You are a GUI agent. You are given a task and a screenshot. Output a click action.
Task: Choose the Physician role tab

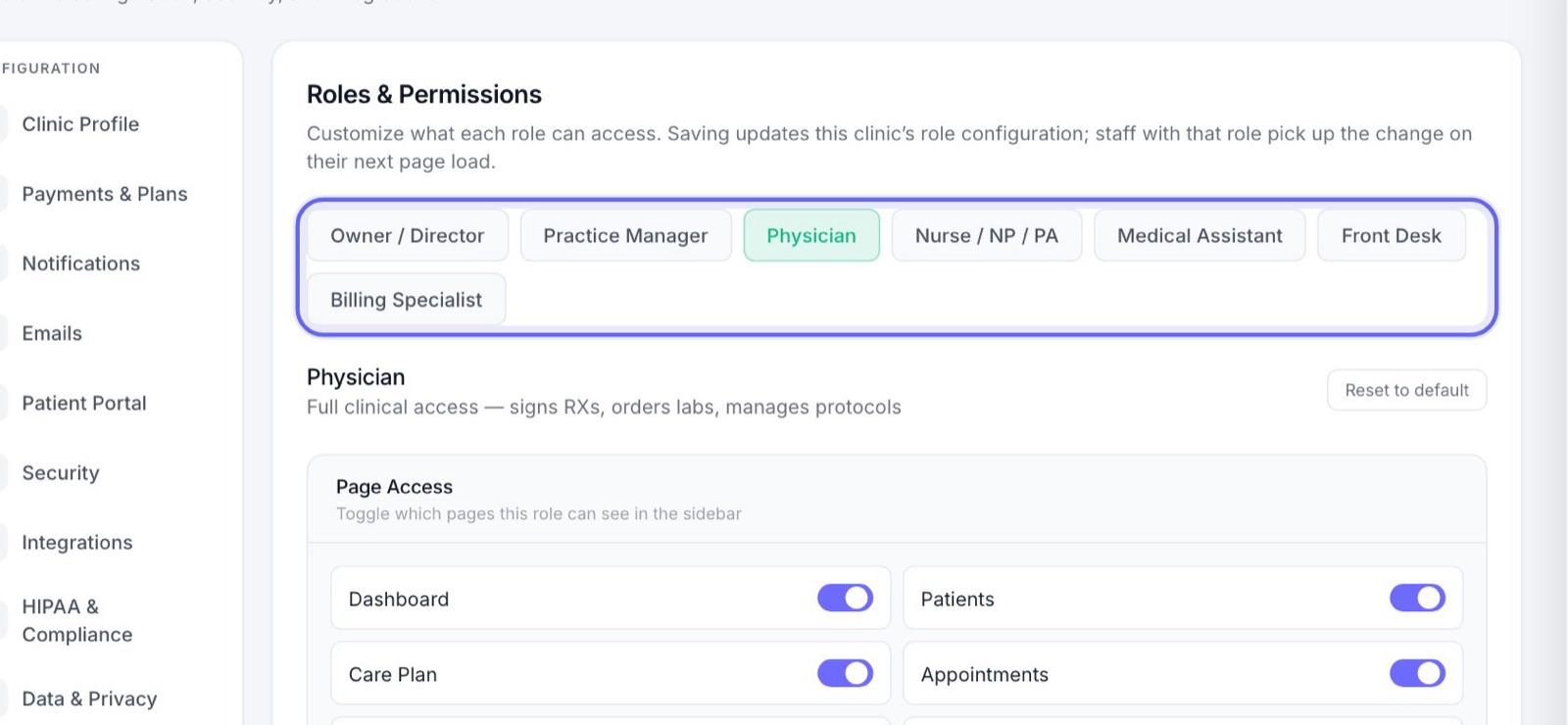point(811,235)
